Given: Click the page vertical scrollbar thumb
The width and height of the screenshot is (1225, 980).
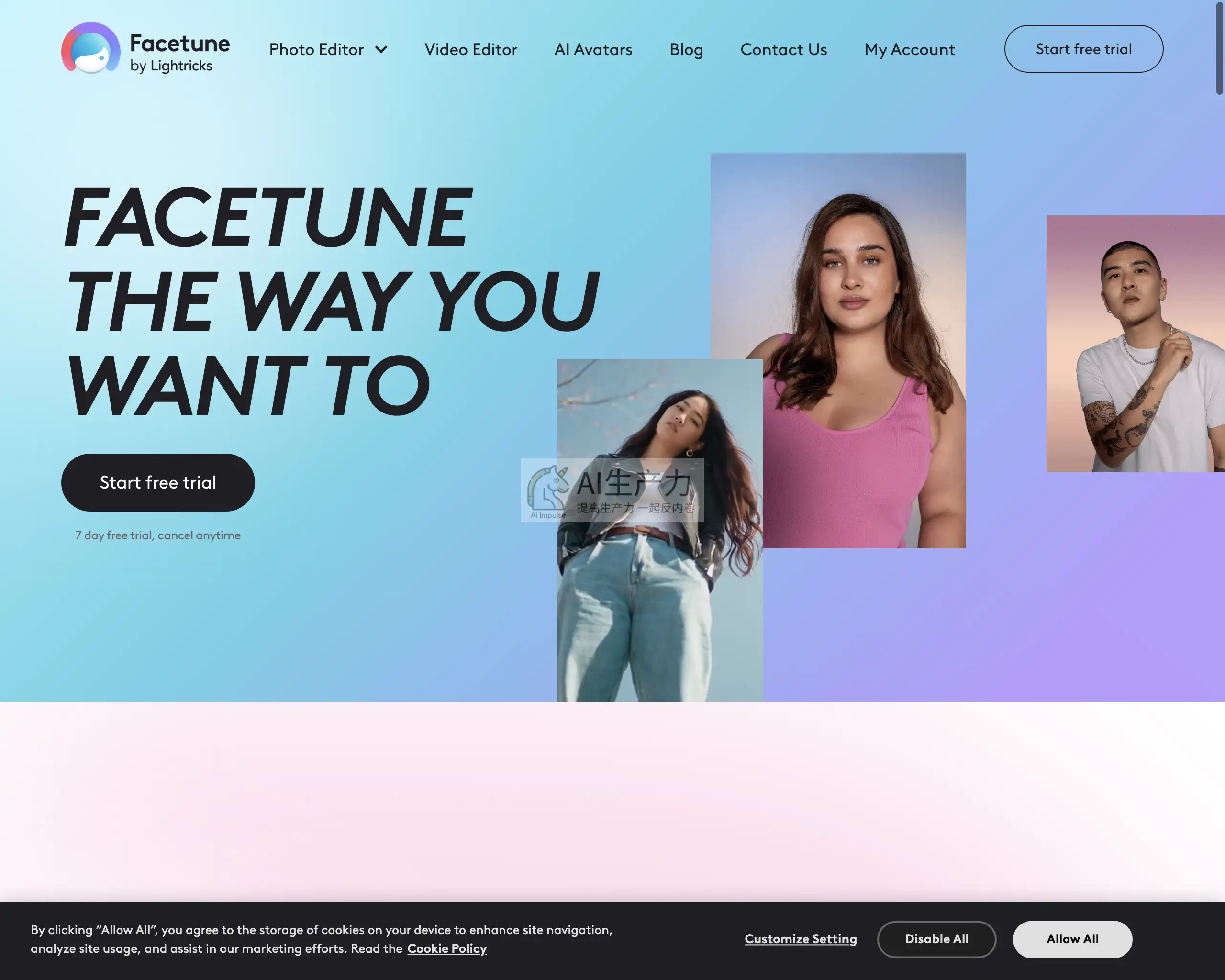Looking at the screenshot, I should click(1219, 47).
